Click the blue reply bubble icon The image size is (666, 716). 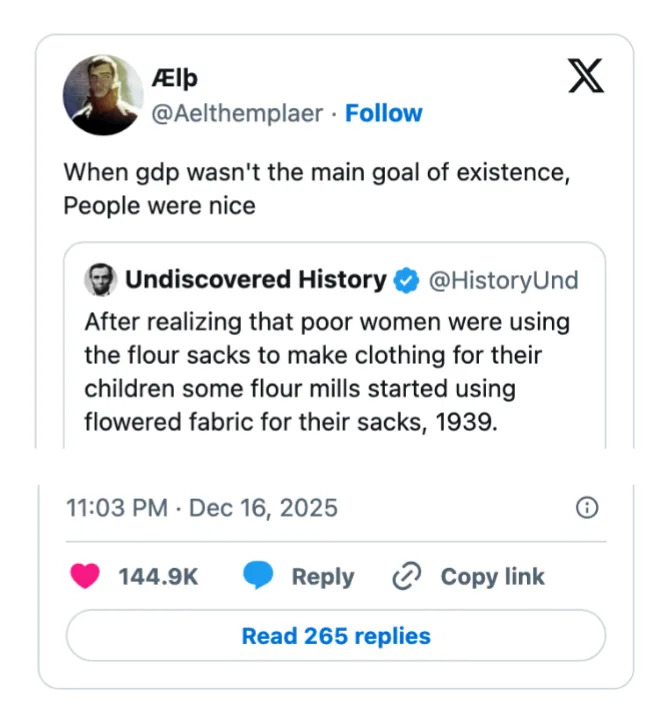coord(259,576)
